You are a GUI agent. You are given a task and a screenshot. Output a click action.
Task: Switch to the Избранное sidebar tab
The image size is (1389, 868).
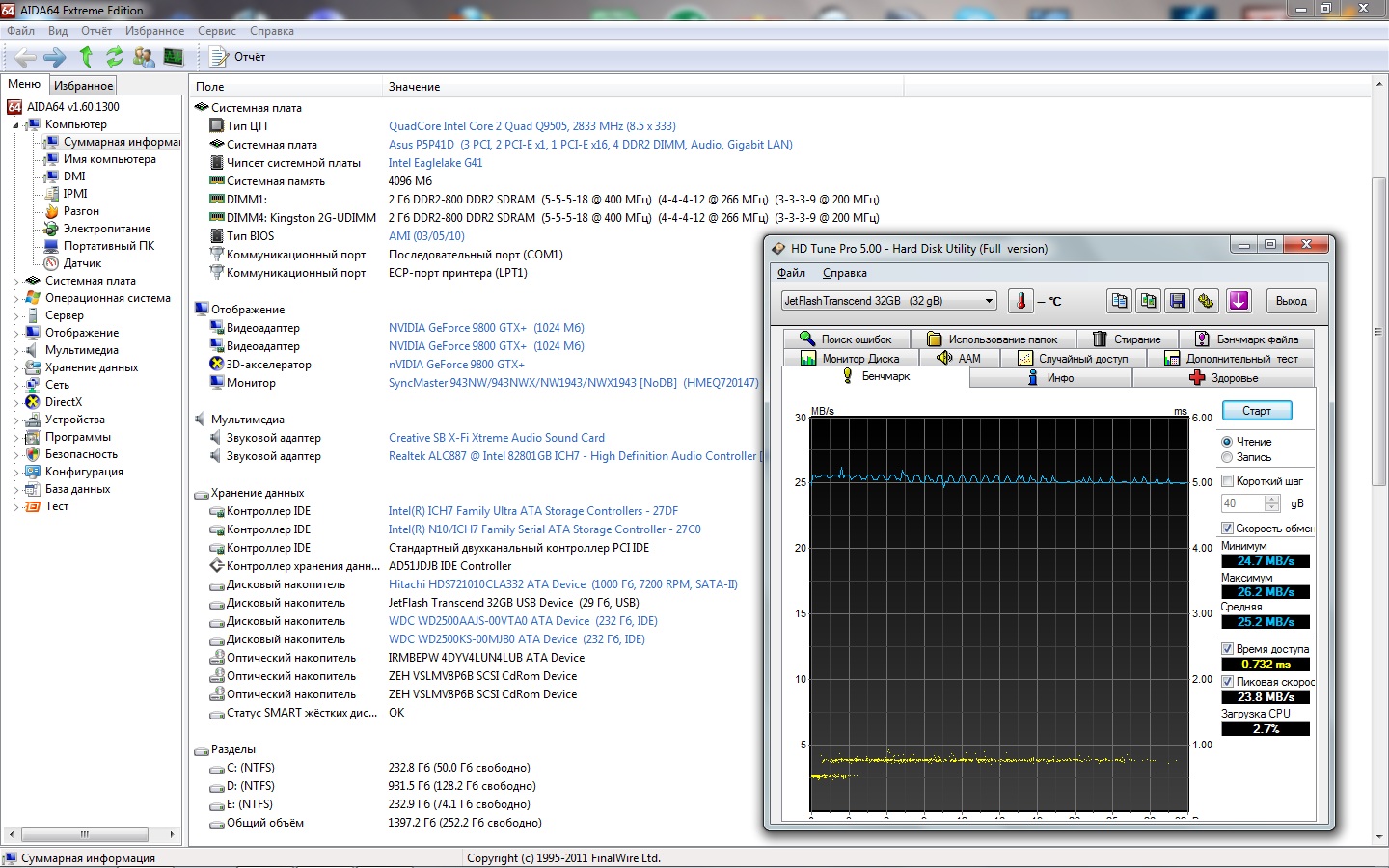pos(83,86)
